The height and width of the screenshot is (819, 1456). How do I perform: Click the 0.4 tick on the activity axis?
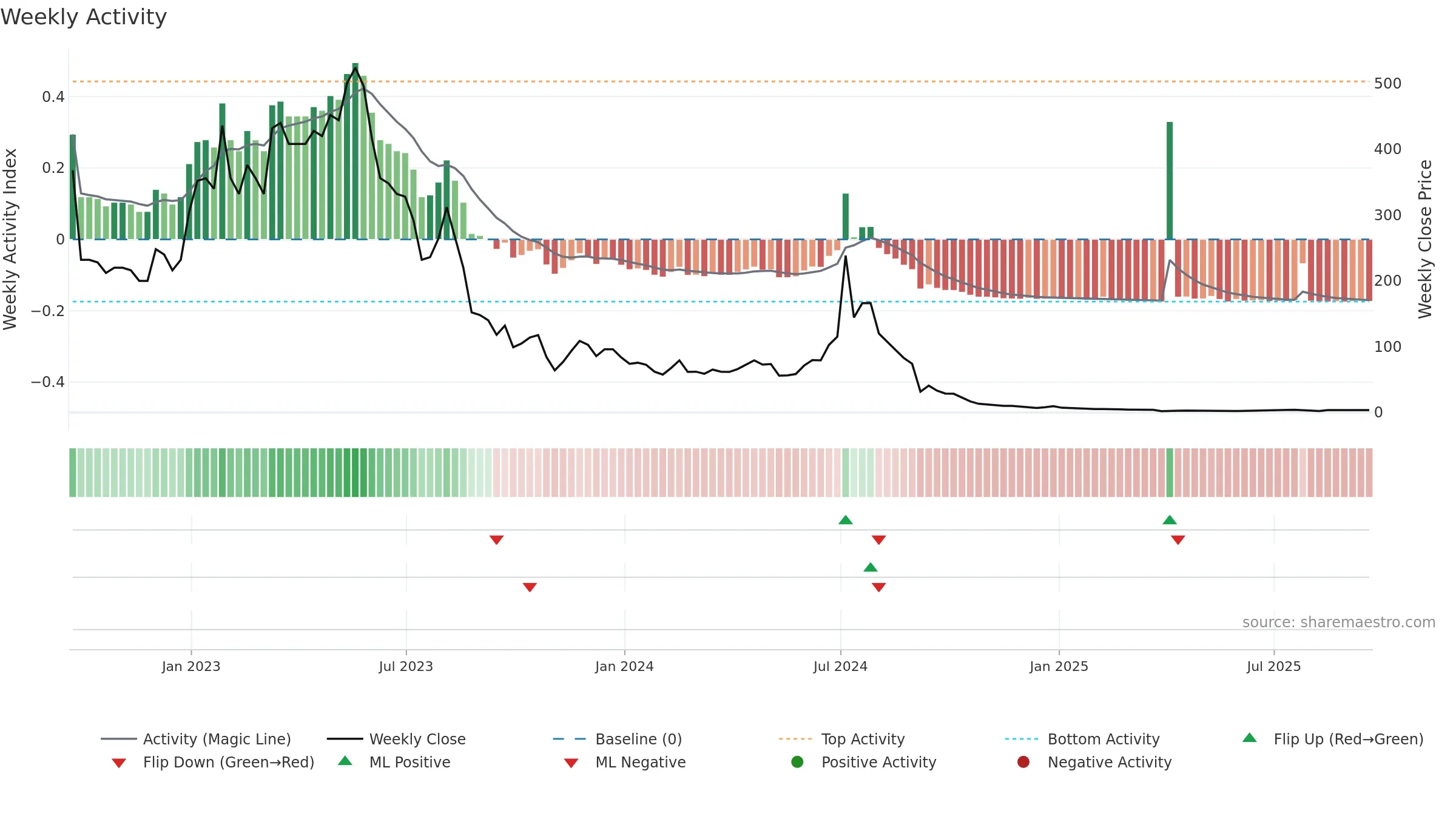click(x=53, y=96)
